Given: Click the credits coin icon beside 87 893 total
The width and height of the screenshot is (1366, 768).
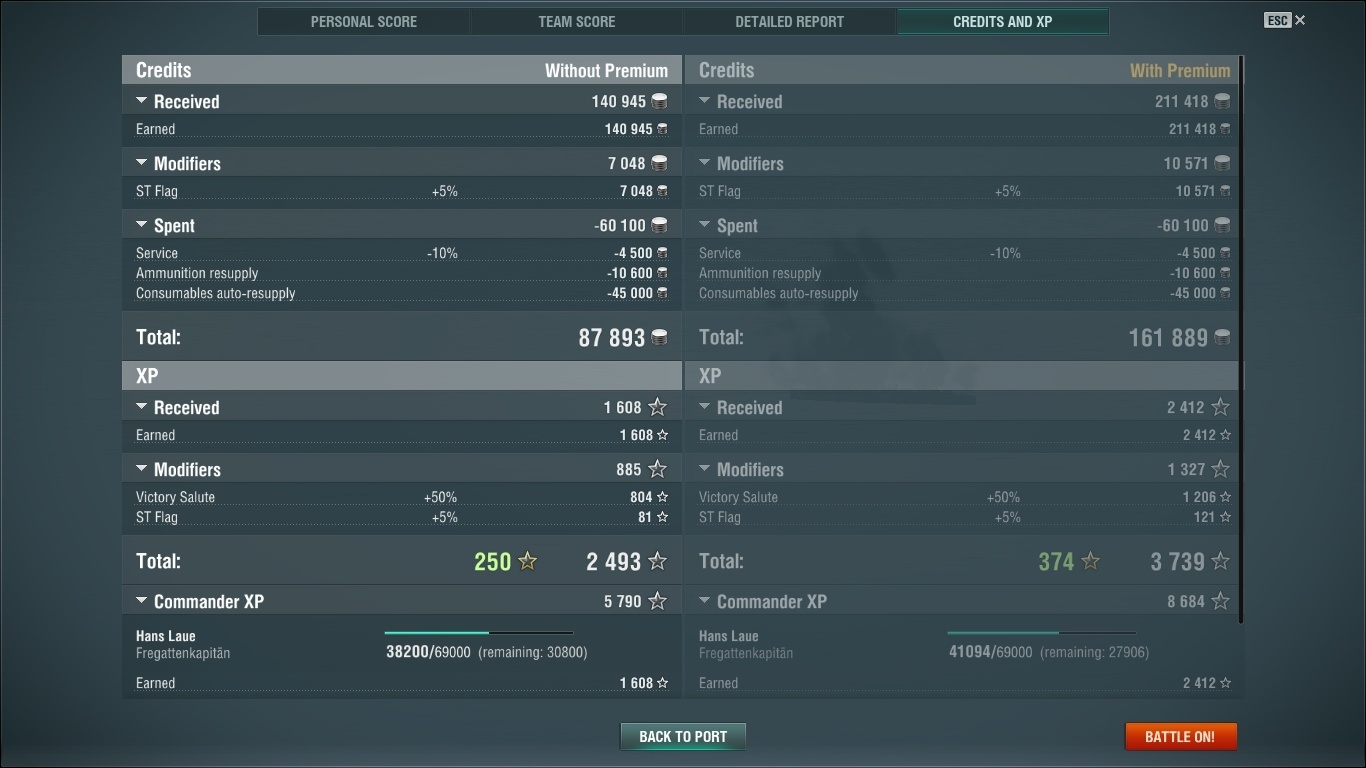Looking at the screenshot, I should [660, 338].
